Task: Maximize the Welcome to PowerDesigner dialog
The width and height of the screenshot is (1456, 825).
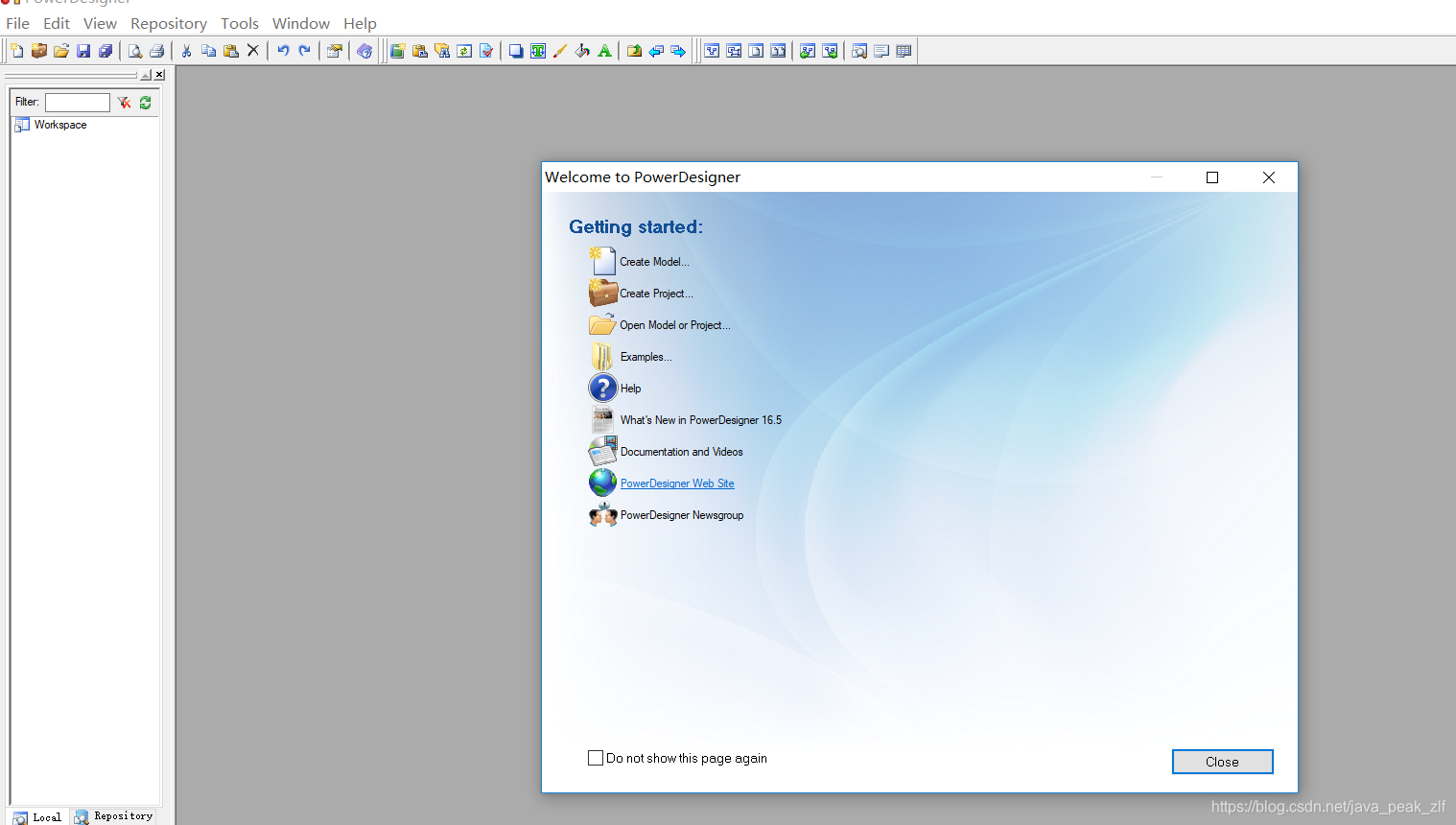Action: click(1212, 177)
